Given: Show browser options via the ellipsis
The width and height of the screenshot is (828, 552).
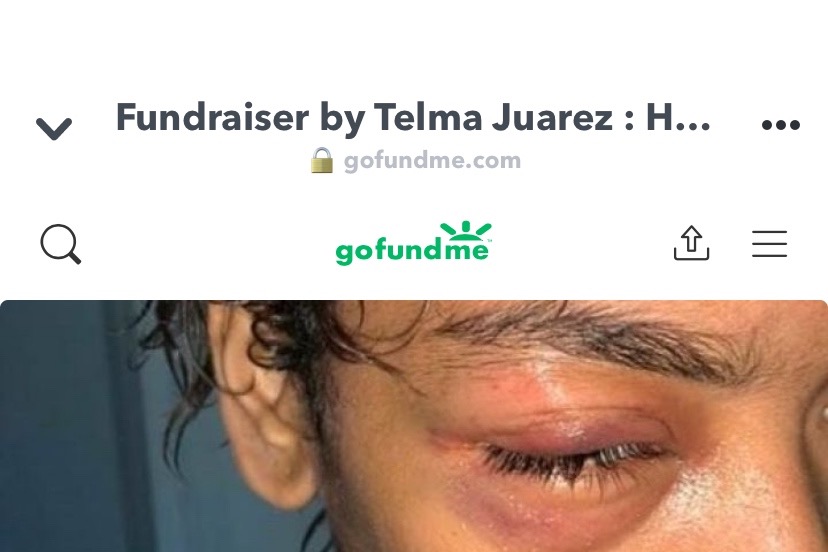Looking at the screenshot, I should (780, 125).
